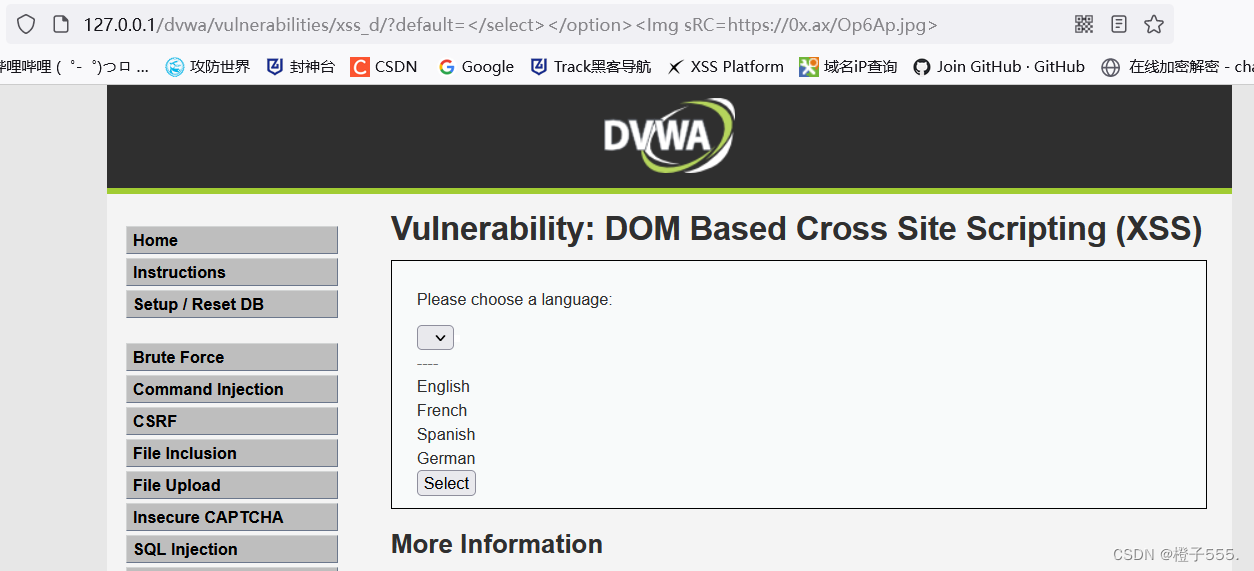Open the QR code generator icon

[x=1084, y=24]
